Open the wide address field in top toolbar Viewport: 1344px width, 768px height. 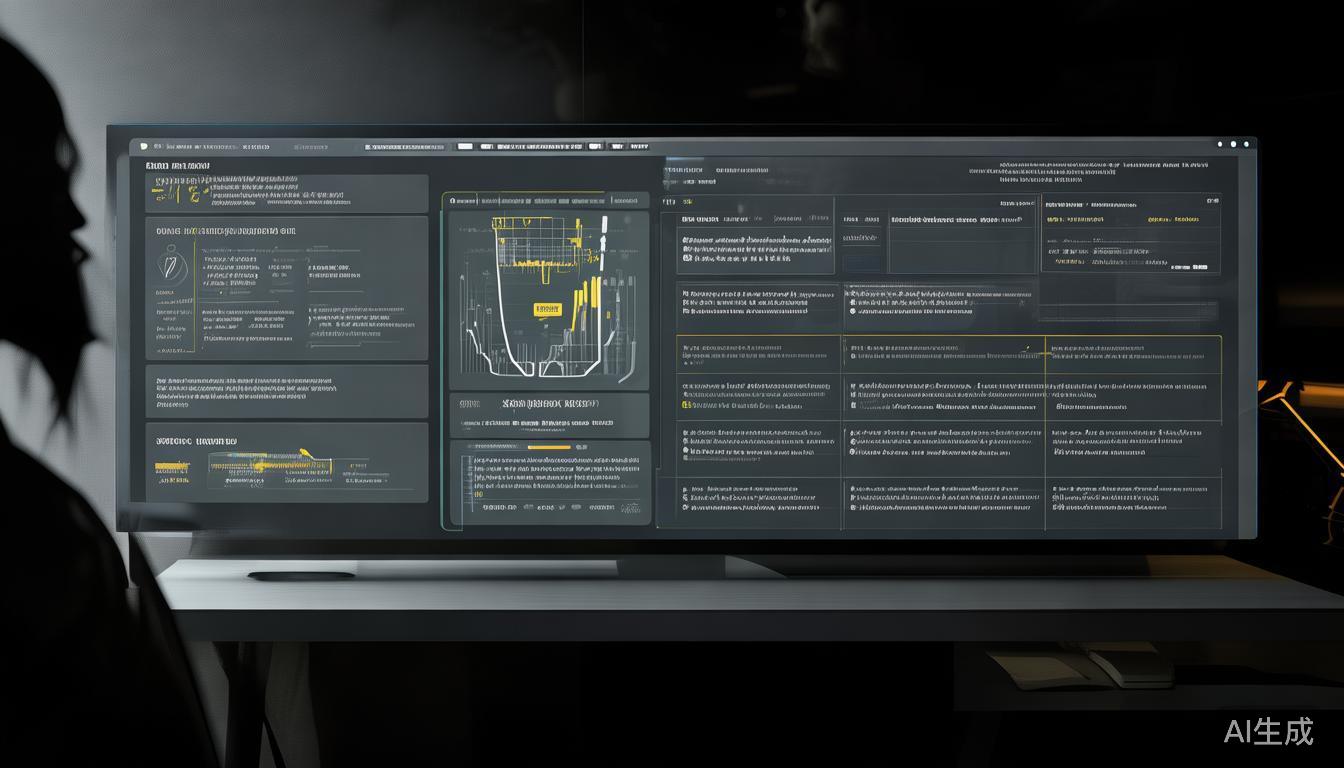click(x=405, y=147)
